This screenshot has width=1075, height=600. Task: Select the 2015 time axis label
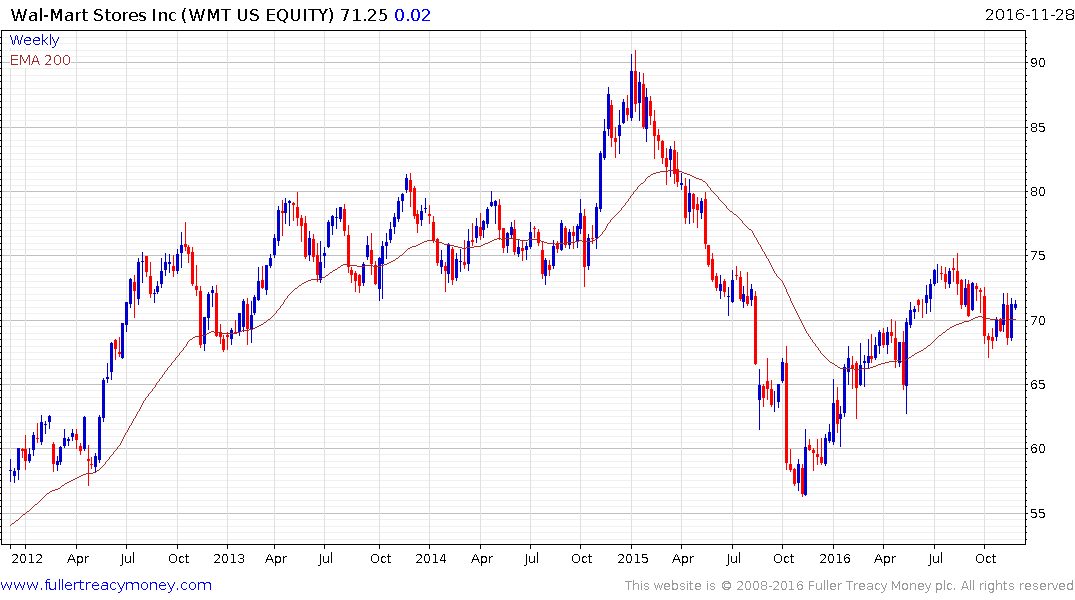coord(633,558)
